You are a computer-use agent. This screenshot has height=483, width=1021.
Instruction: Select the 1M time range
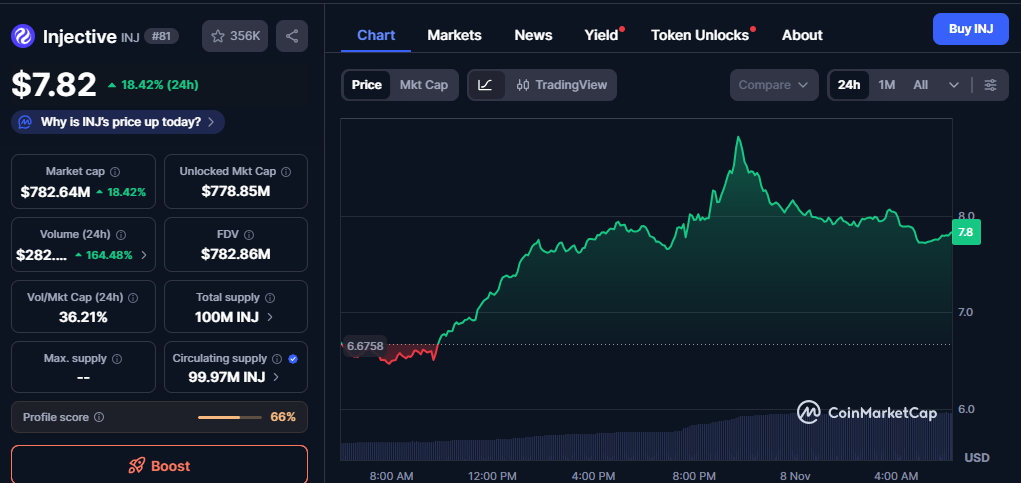pyautogui.click(x=887, y=85)
